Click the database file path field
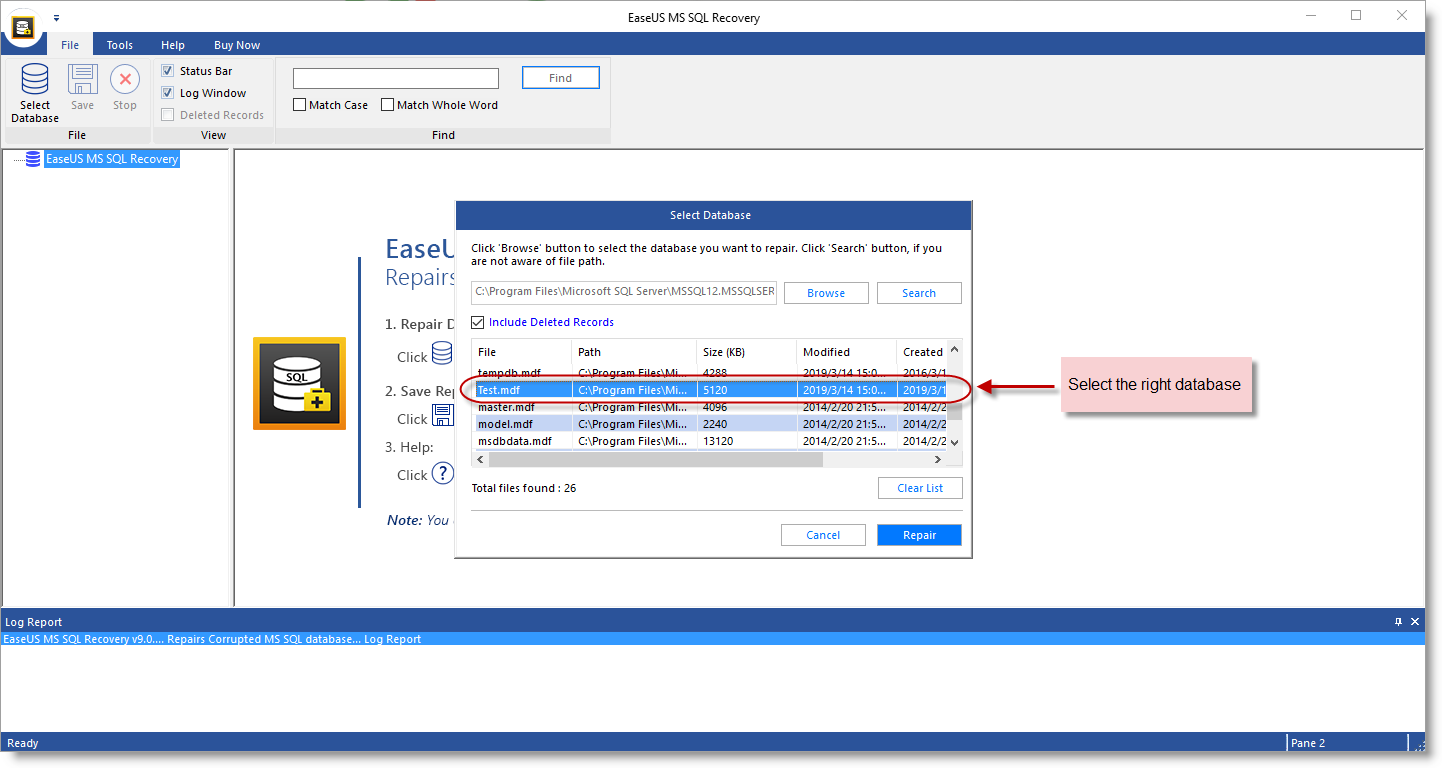The image size is (1442, 768). (x=624, y=293)
